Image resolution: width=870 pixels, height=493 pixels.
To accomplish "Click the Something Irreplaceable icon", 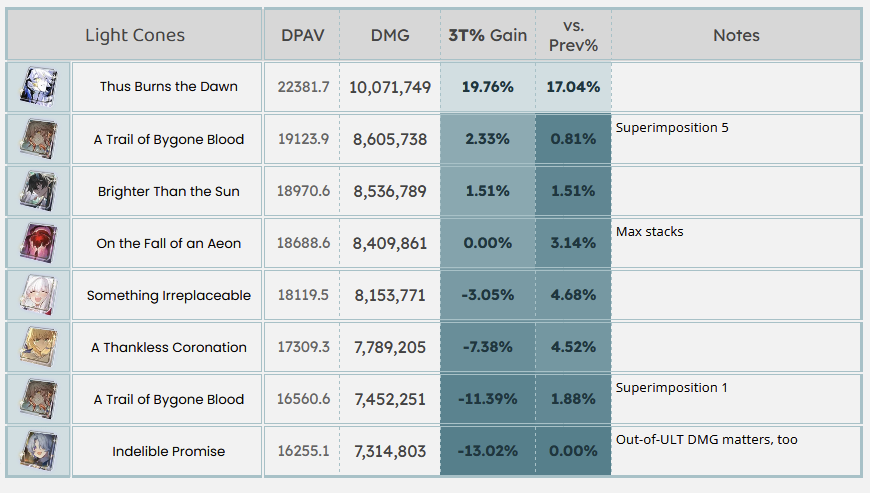I will 38,295.
